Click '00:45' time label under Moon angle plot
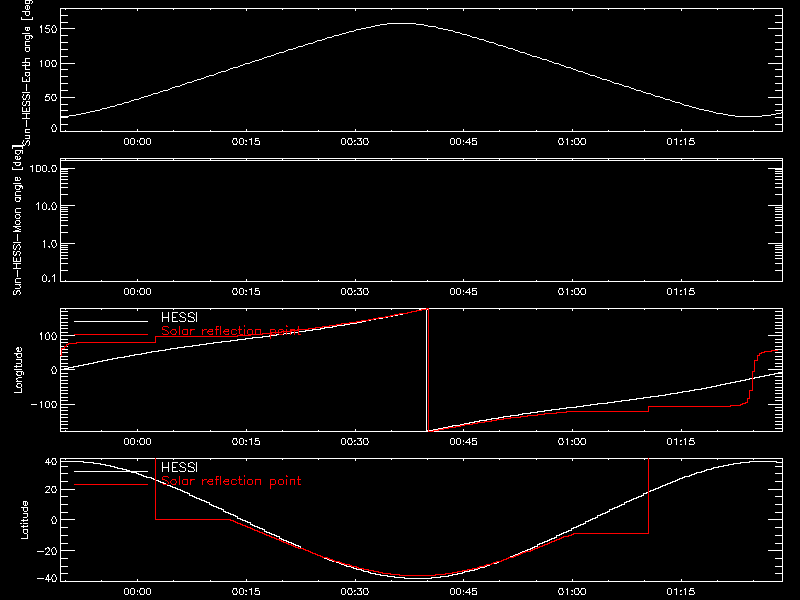Screen dimensions: 800x600 click(463, 292)
